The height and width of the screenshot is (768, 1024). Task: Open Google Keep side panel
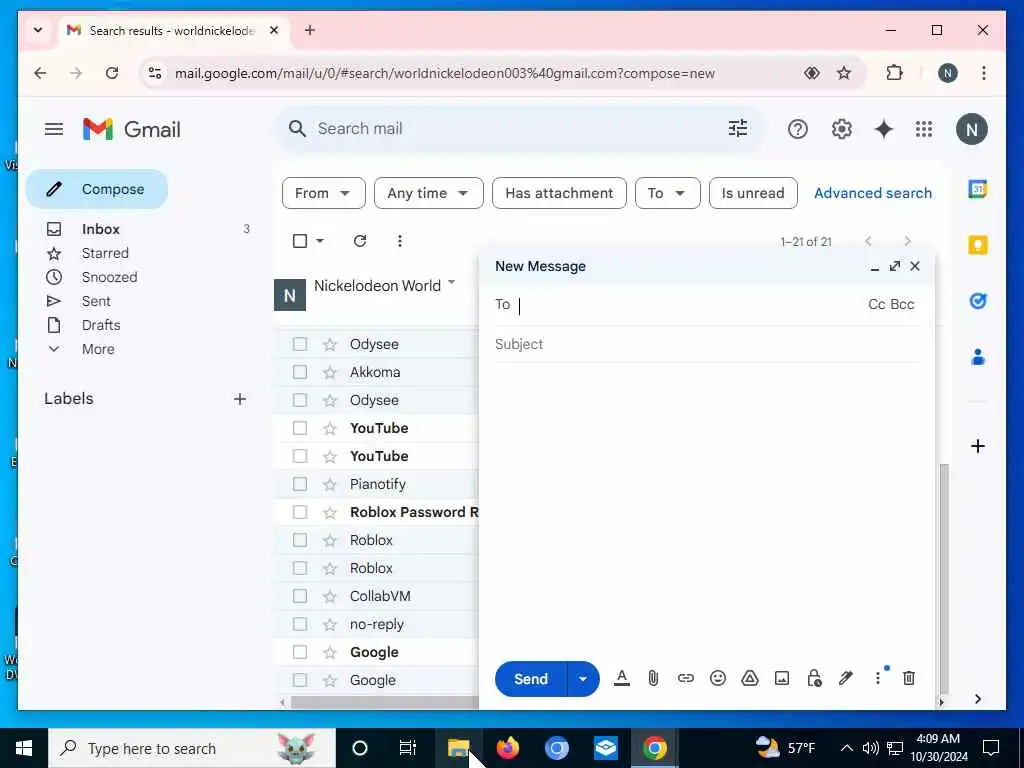(x=978, y=245)
